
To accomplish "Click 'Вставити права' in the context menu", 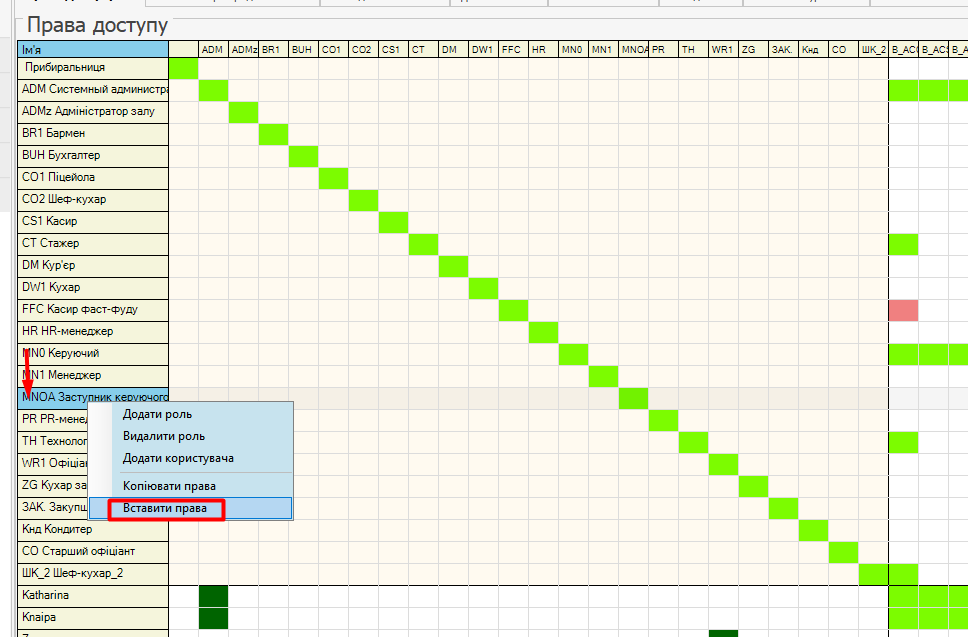I will [x=165, y=508].
